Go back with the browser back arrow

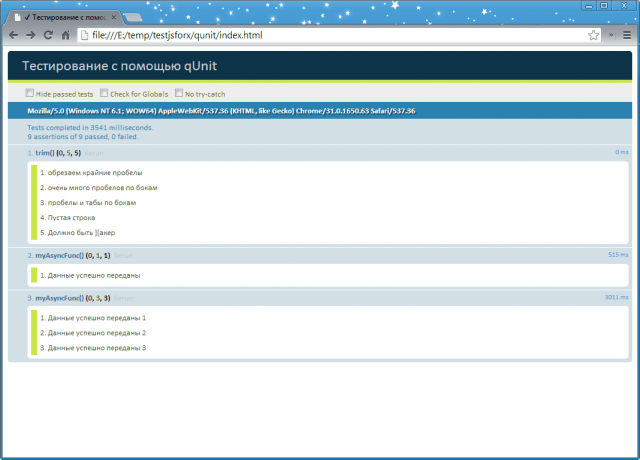pyautogui.click(x=13, y=35)
